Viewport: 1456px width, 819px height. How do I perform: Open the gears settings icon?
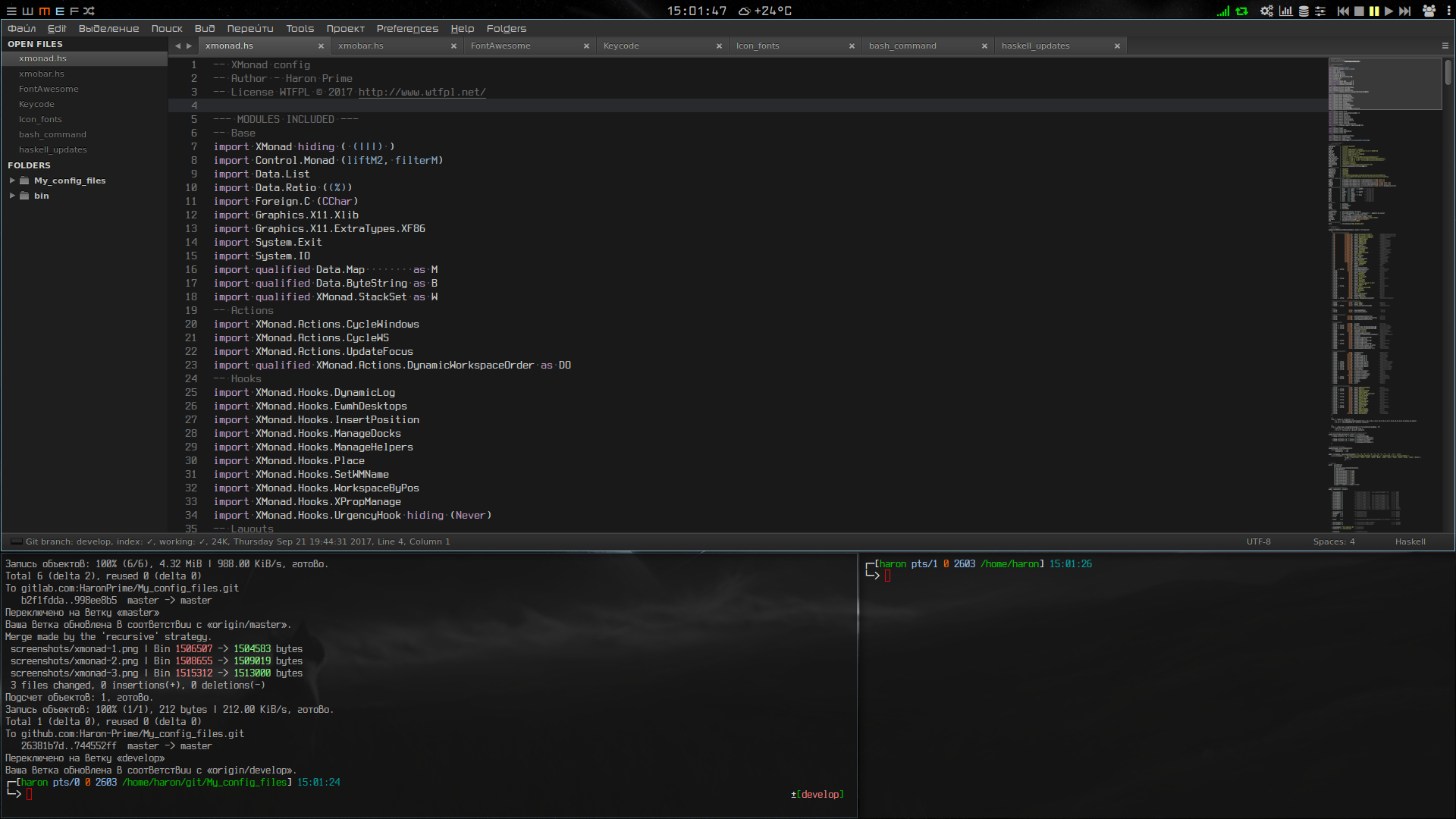[x=1266, y=11]
